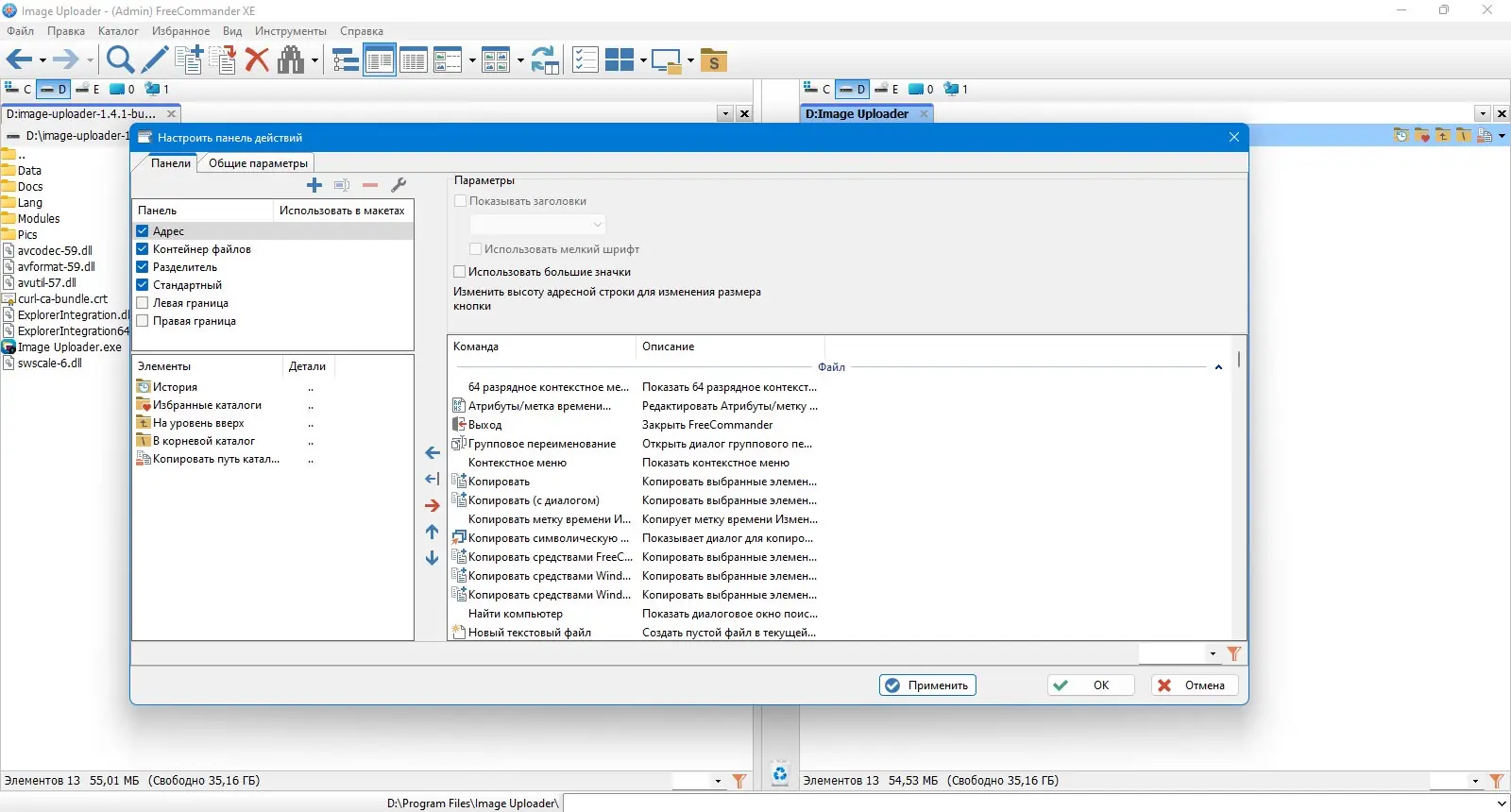
Task: Click the blue plus icon to add a panel
Action: [x=314, y=185]
